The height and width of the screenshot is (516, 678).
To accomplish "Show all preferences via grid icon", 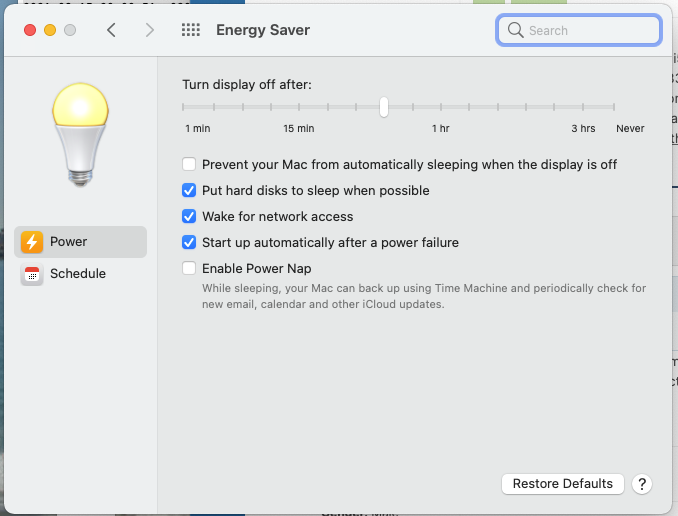I will (191, 30).
